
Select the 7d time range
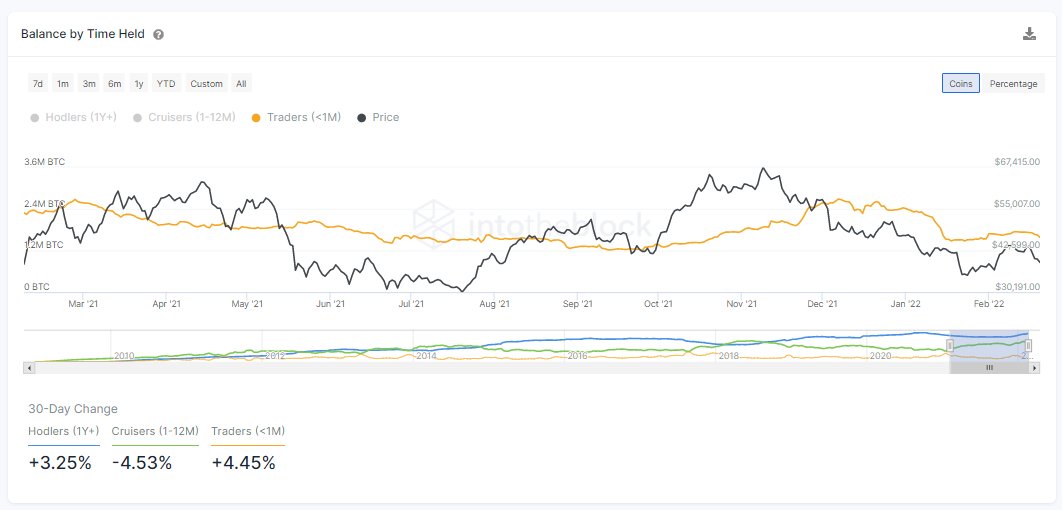click(x=38, y=84)
